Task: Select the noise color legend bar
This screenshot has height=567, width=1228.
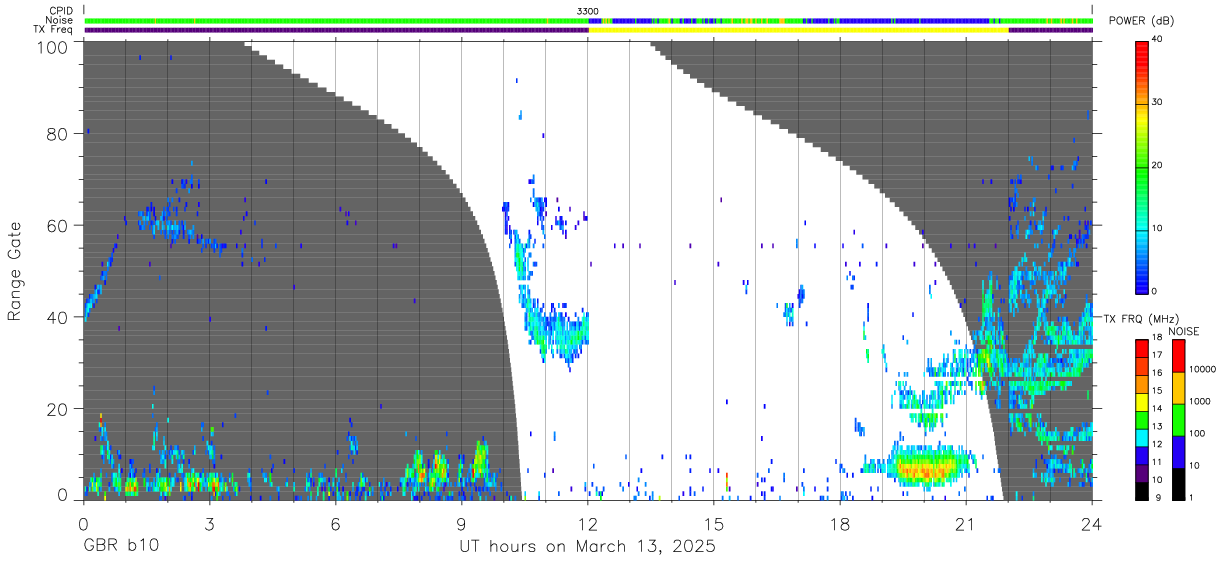Action: click(1178, 419)
